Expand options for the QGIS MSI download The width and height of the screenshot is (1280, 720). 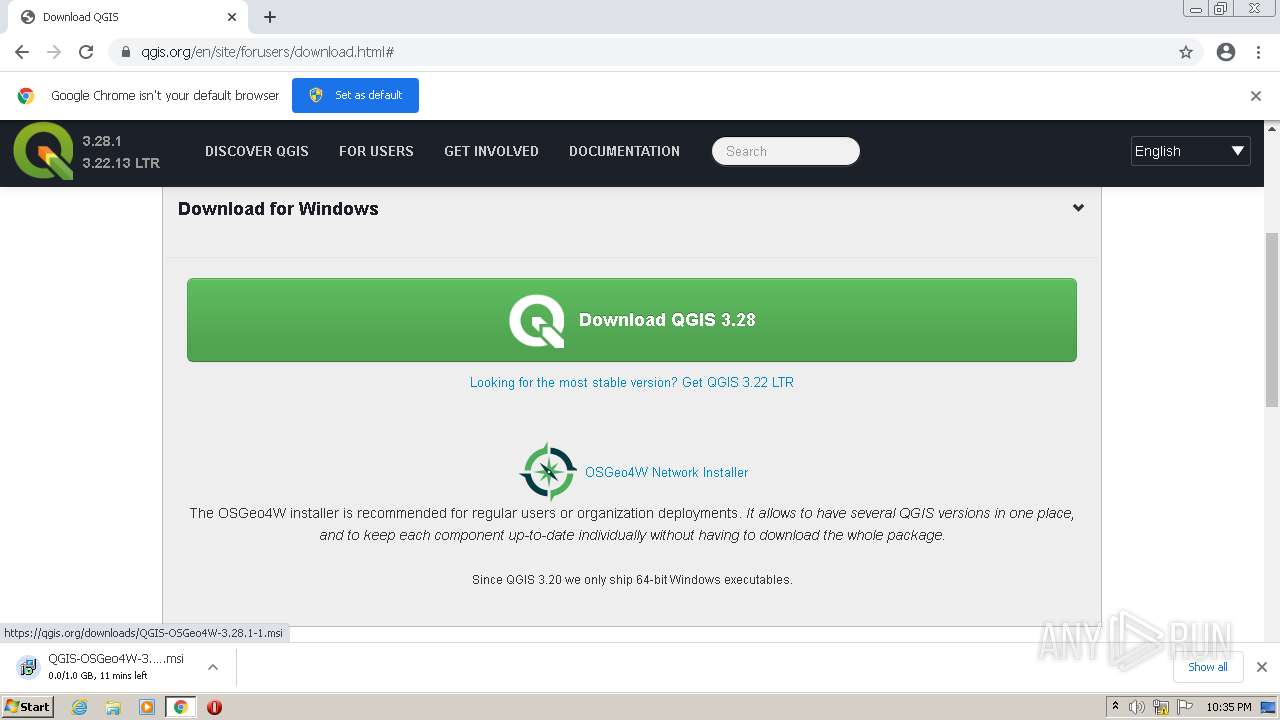tap(213, 667)
